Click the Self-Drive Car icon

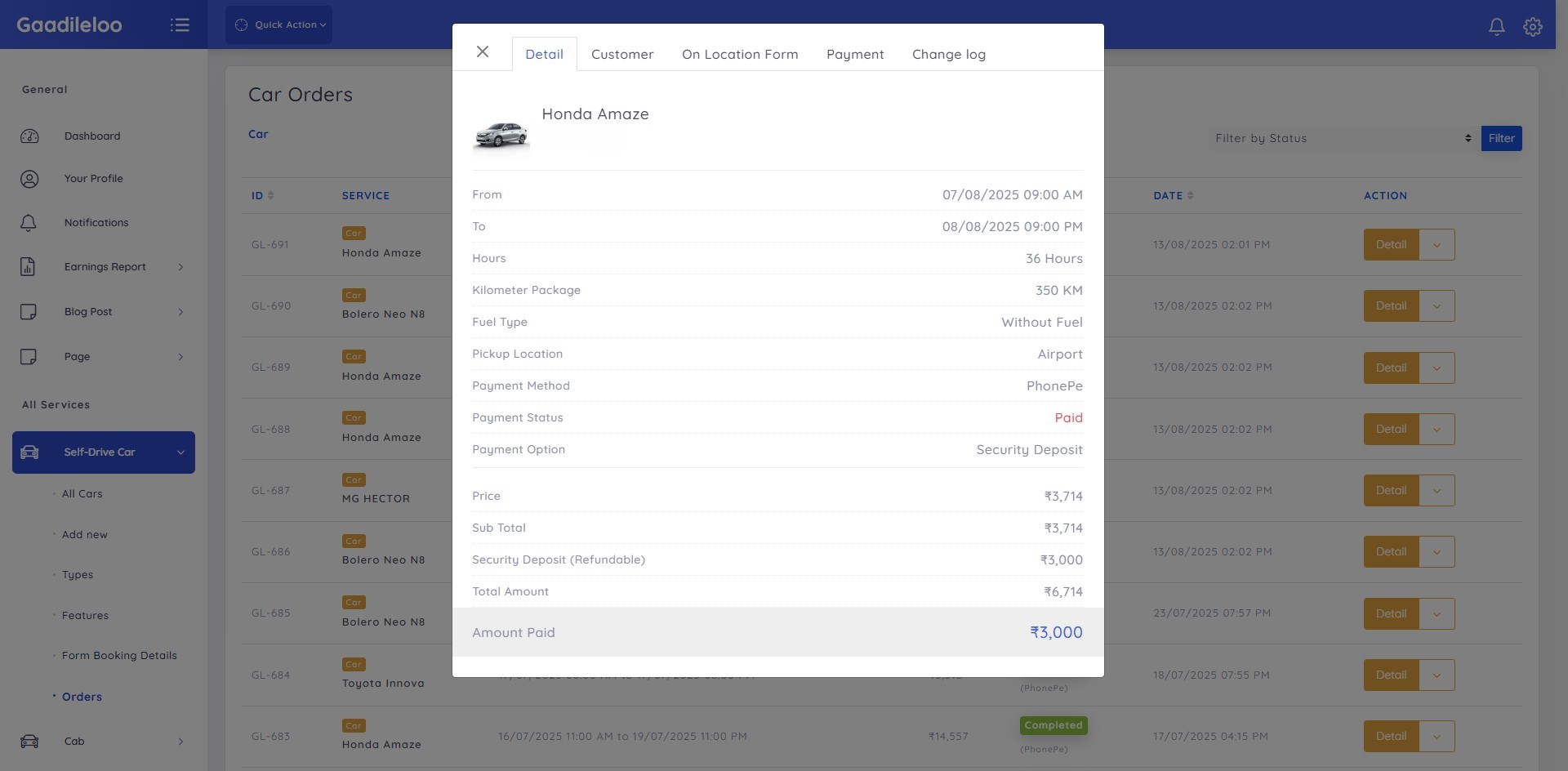(x=29, y=452)
